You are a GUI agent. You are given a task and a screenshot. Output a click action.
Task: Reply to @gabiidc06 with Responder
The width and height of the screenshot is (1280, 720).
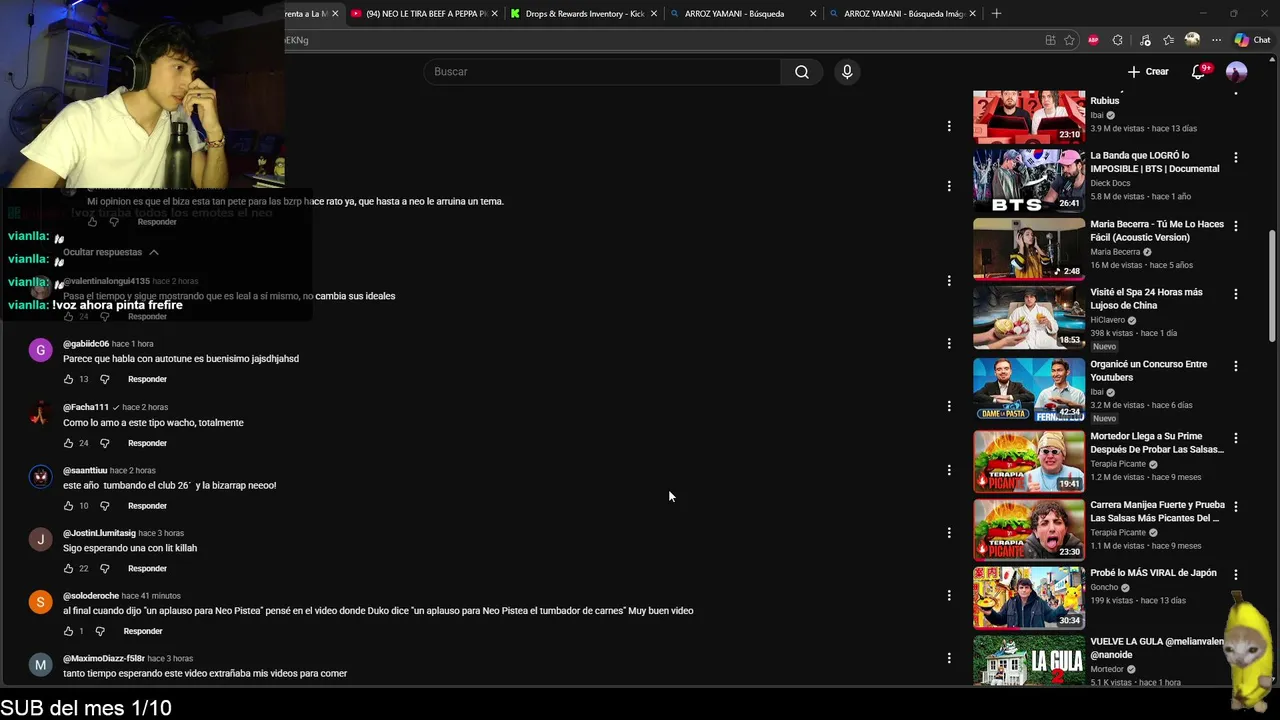[x=147, y=379]
